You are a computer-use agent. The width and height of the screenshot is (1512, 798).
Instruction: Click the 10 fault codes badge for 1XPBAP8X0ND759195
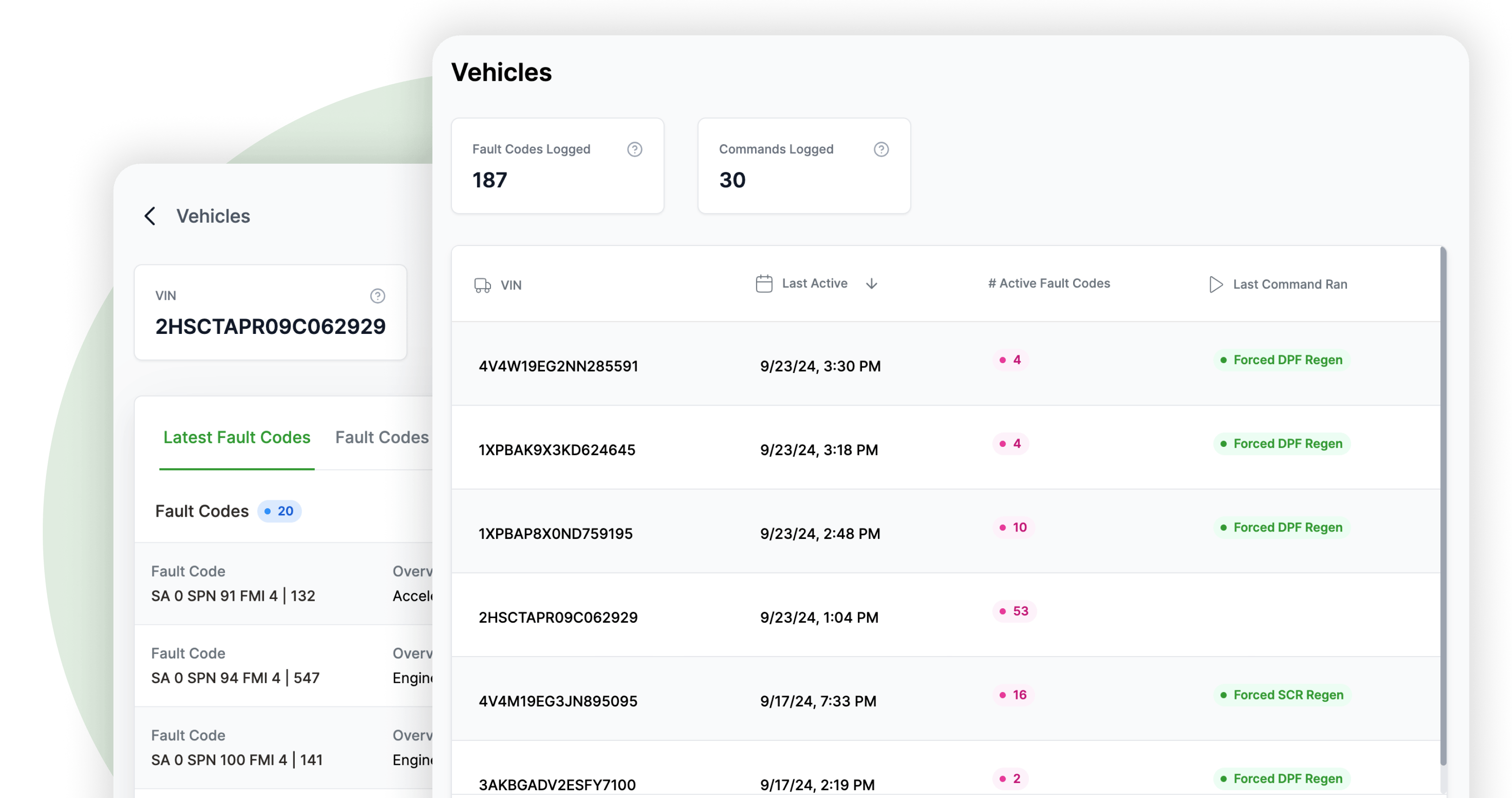[x=1013, y=527]
